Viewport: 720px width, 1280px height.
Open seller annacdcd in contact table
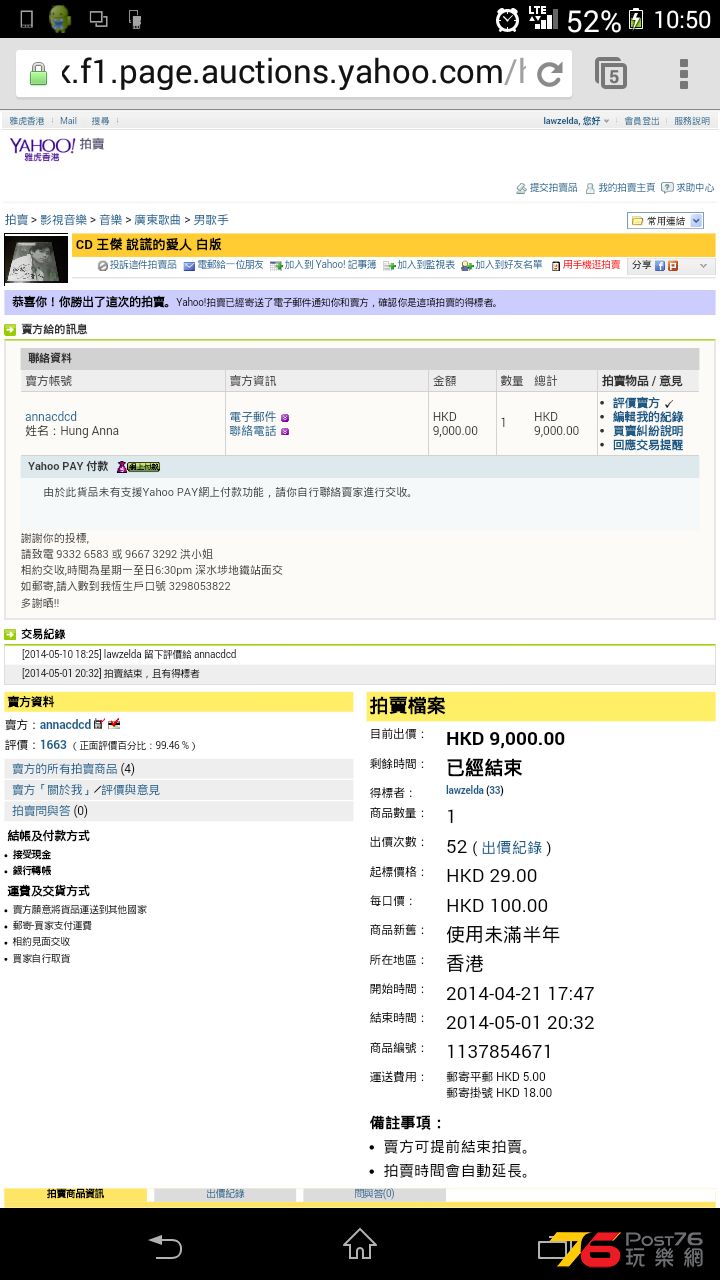pos(51,417)
